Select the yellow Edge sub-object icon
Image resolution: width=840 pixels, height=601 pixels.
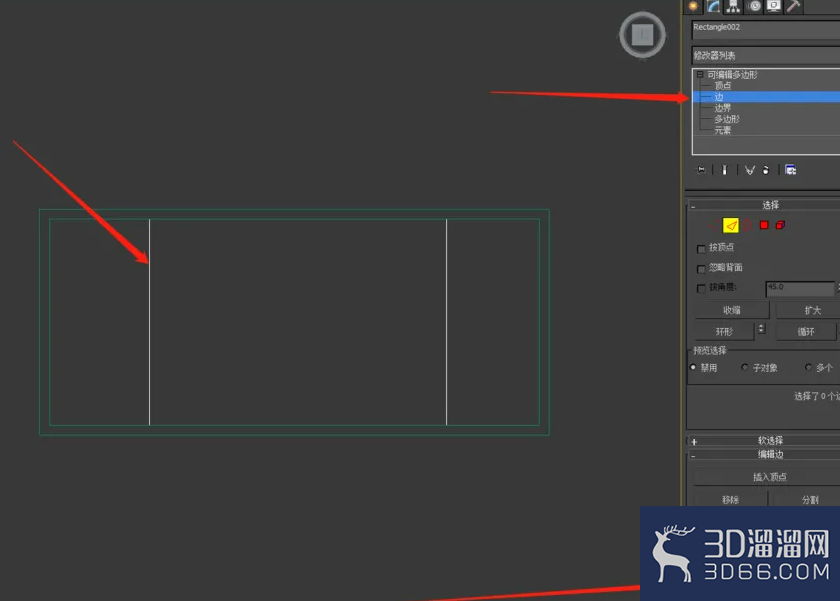pos(731,225)
